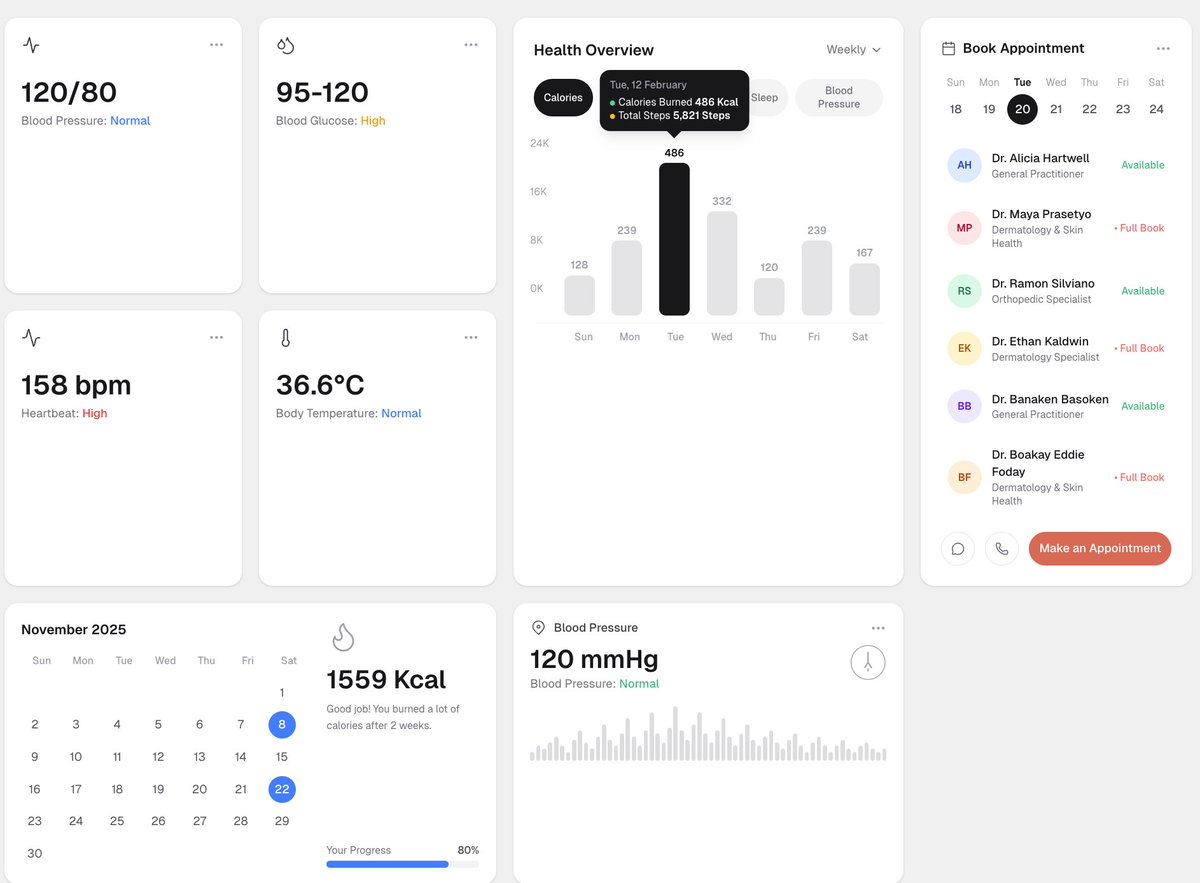Click the phone call icon button
Viewport: 1200px width, 883px height.
(1002, 549)
